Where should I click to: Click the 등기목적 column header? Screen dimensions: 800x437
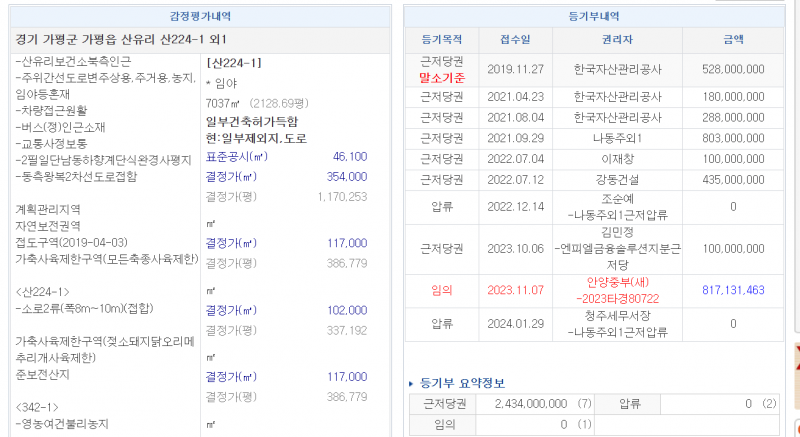(441, 40)
